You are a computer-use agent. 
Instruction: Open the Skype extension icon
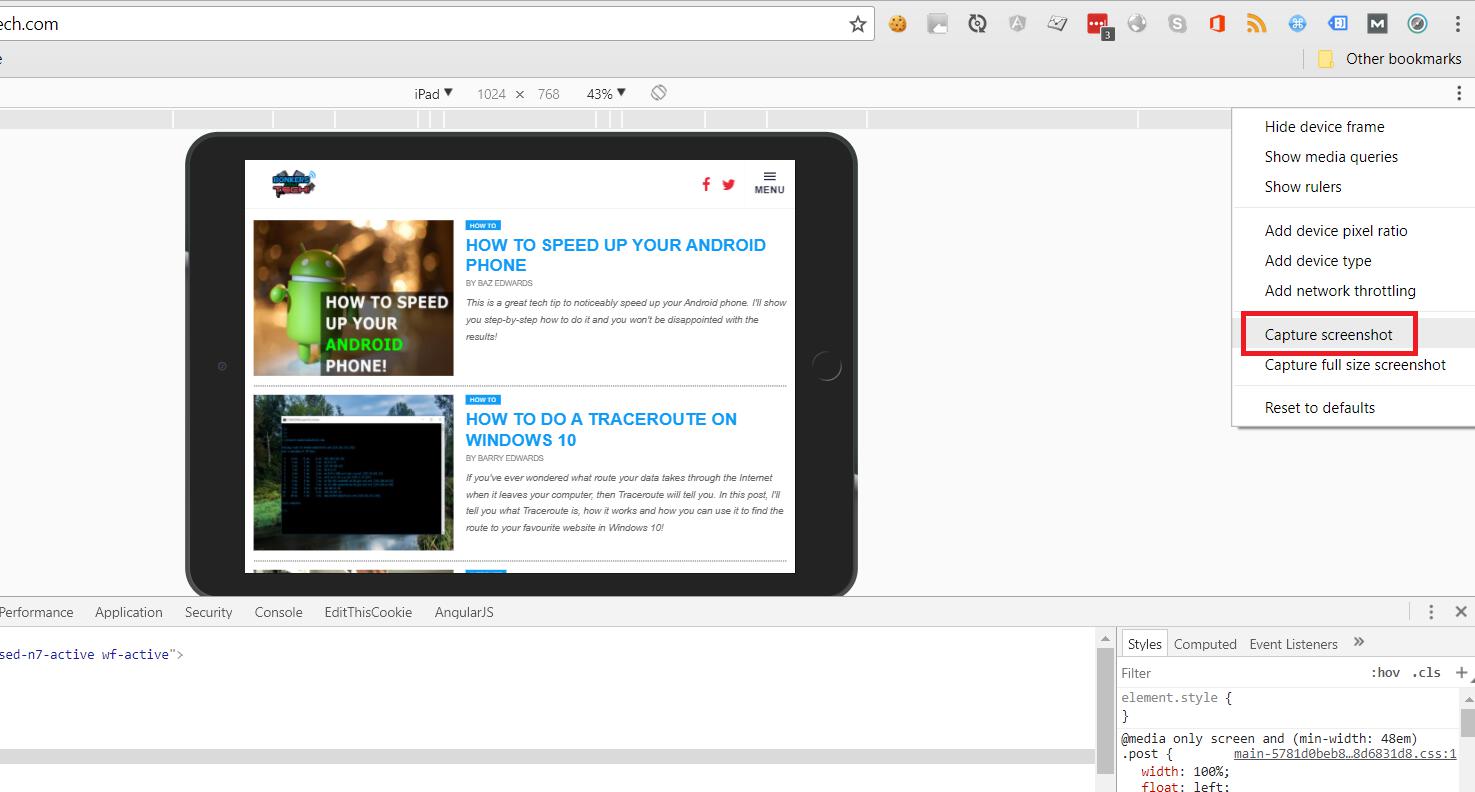click(1177, 24)
